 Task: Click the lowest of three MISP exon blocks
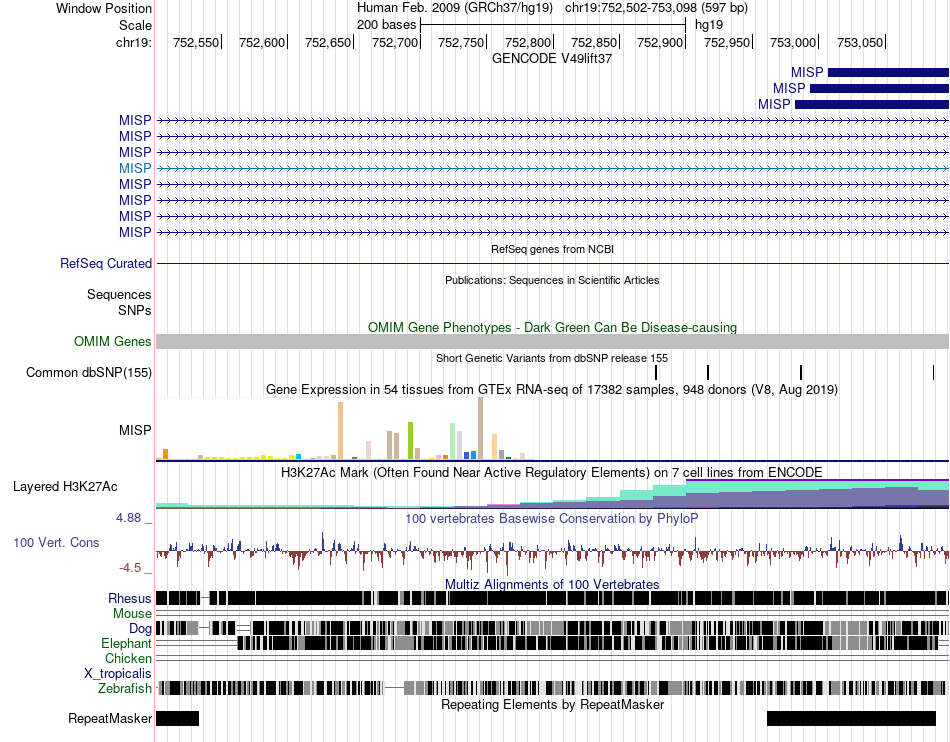(872, 105)
